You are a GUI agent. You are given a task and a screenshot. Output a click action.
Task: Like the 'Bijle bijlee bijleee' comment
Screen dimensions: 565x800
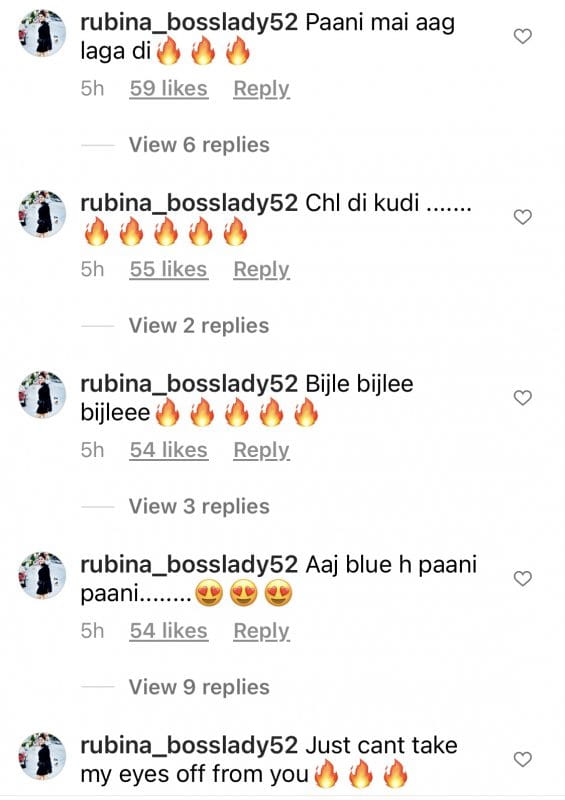pyautogui.click(x=522, y=397)
